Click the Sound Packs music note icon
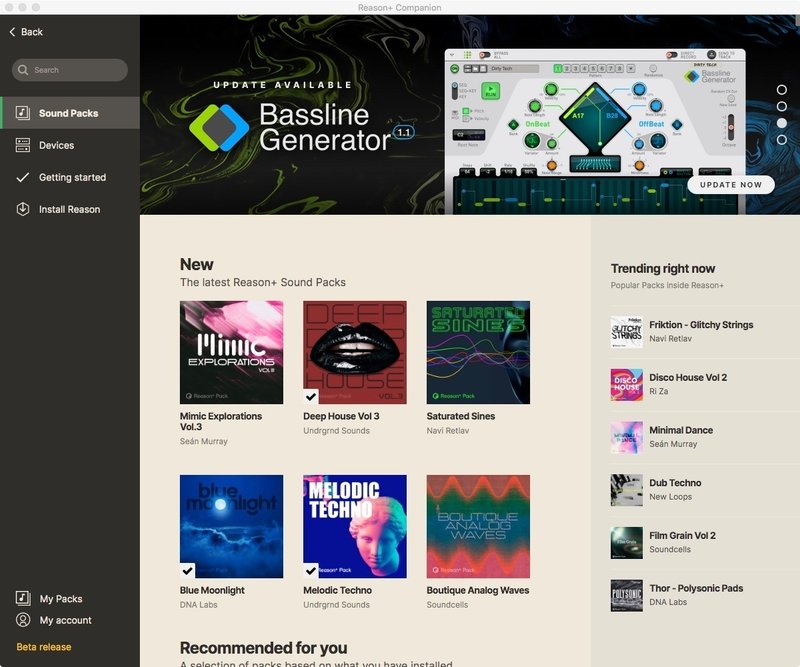The width and height of the screenshot is (800, 667). tap(22, 113)
